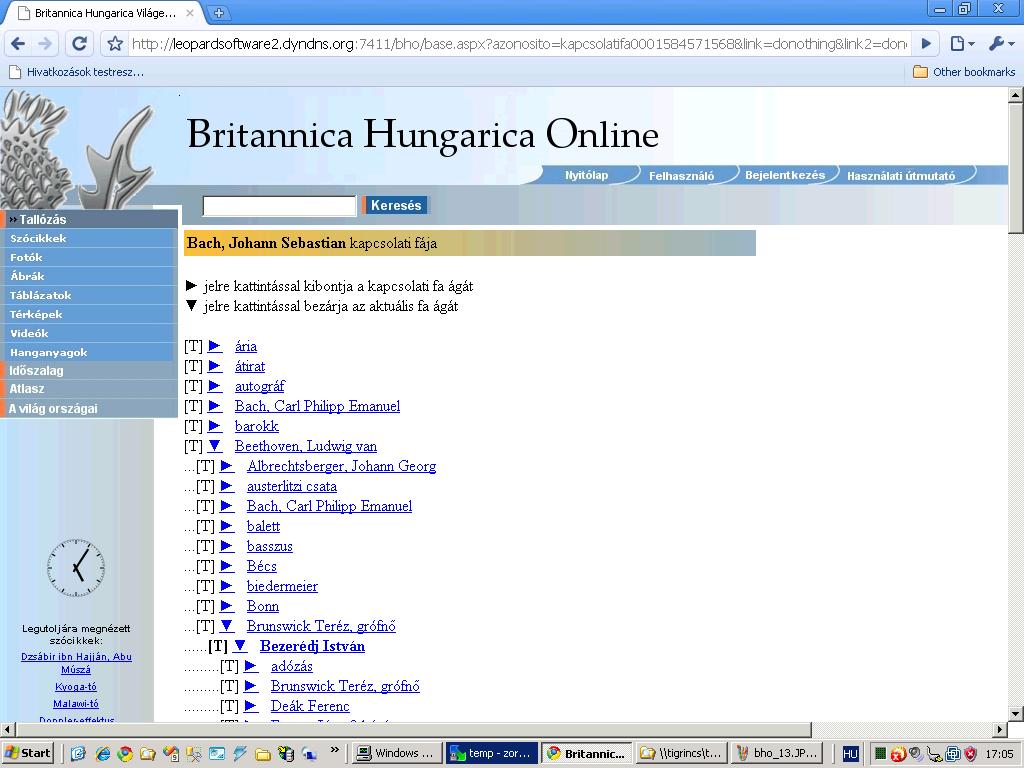Select Hanganyagok in the sidebar
The width and height of the screenshot is (1024, 768).
[x=89, y=352]
